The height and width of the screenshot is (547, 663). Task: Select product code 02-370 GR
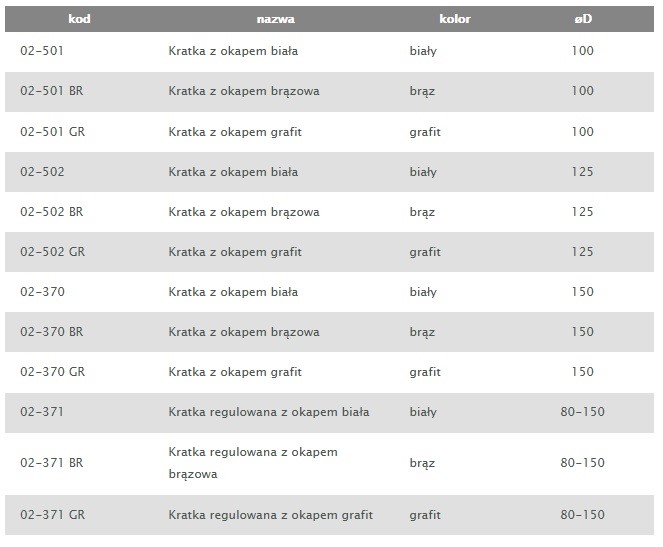click(x=52, y=372)
